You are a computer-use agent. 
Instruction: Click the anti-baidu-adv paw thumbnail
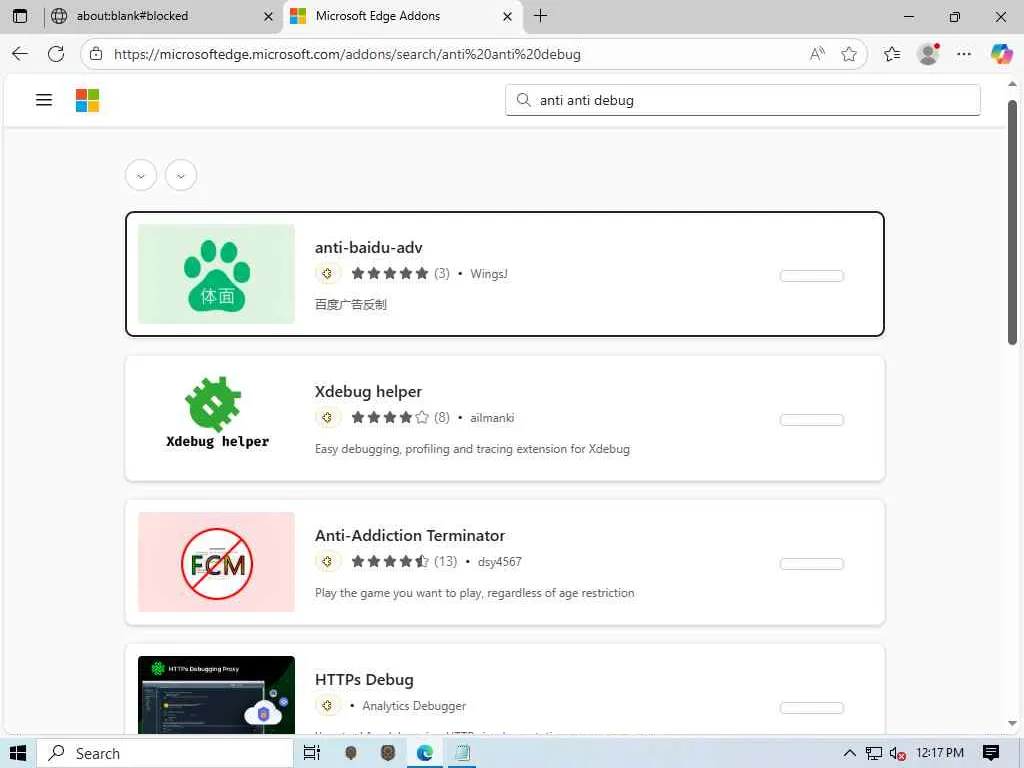(216, 274)
